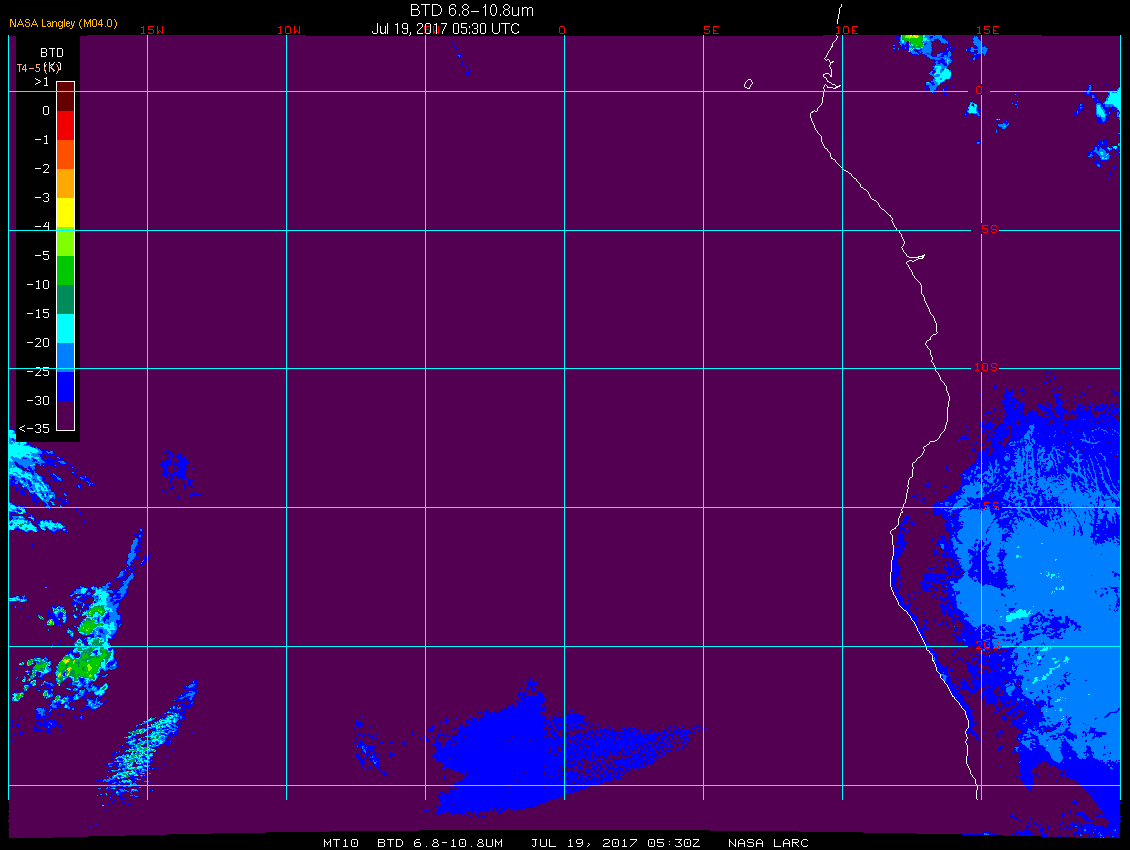Click the bright red legend swatch between 0 and -1

pyautogui.click(x=66, y=125)
